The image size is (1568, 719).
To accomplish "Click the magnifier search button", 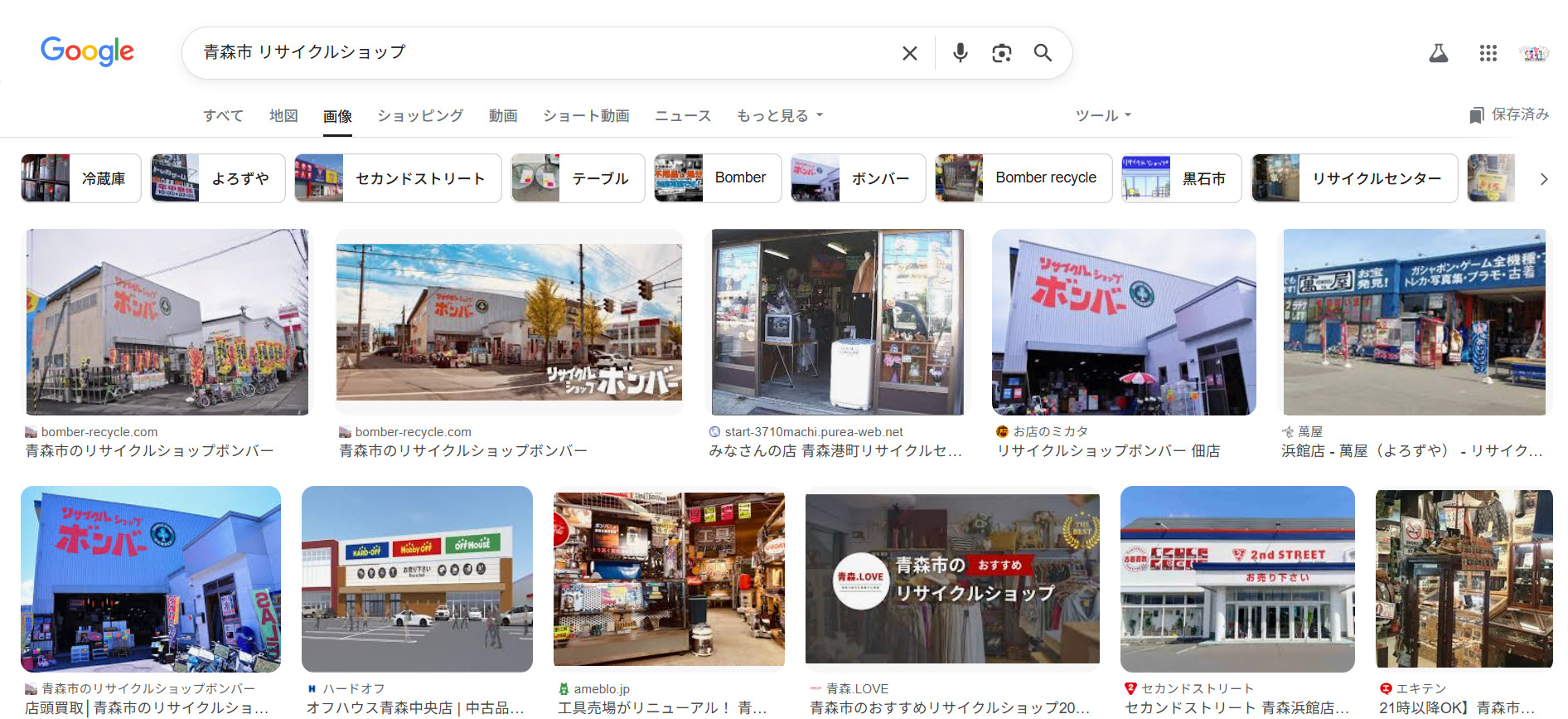I will pyautogui.click(x=1043, y=53).
